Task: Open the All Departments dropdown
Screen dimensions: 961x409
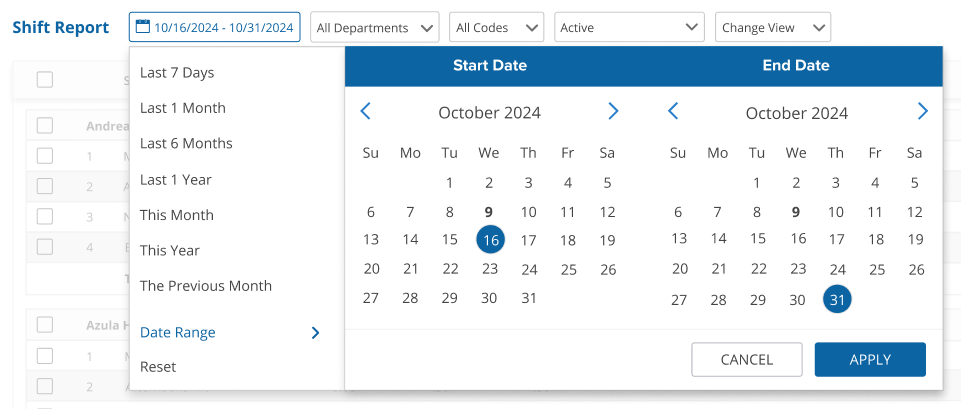Action: [x=374, y=28]
